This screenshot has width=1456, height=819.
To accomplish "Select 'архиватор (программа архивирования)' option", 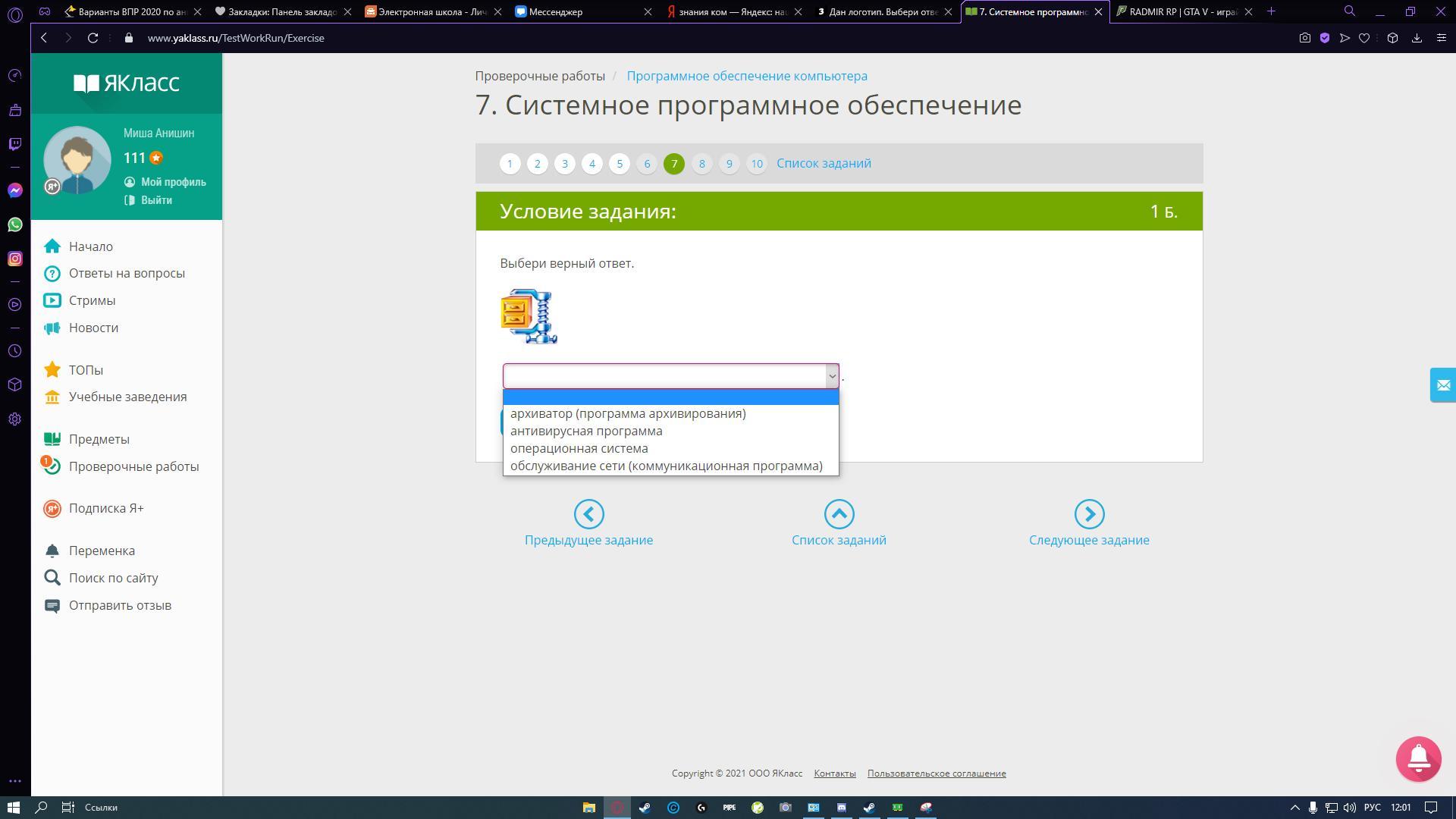I will (628, 413).
